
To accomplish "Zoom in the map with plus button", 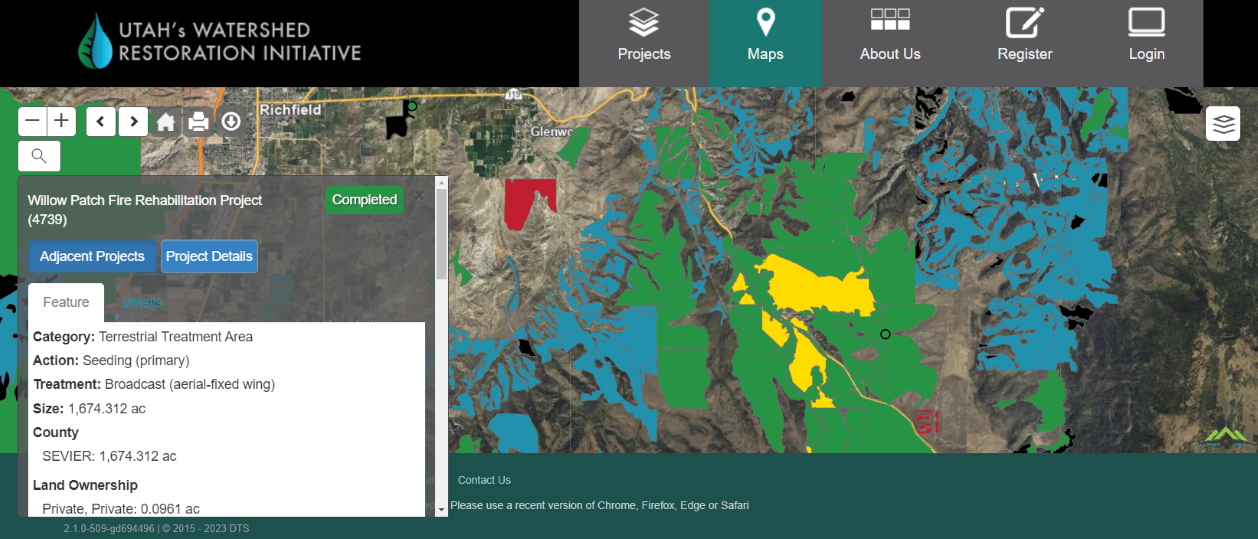I will [62, 121].
